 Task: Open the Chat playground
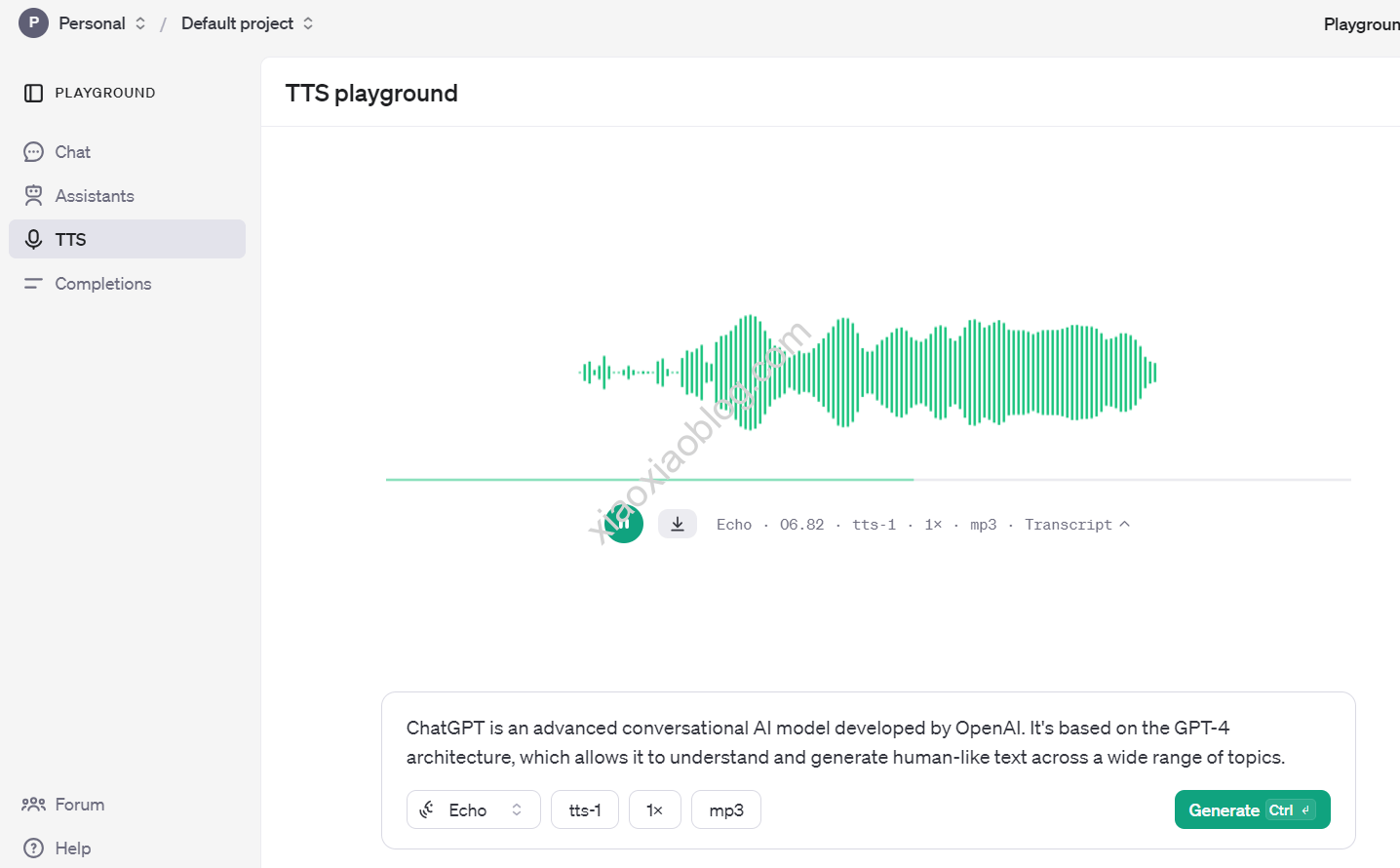(127, 152)
